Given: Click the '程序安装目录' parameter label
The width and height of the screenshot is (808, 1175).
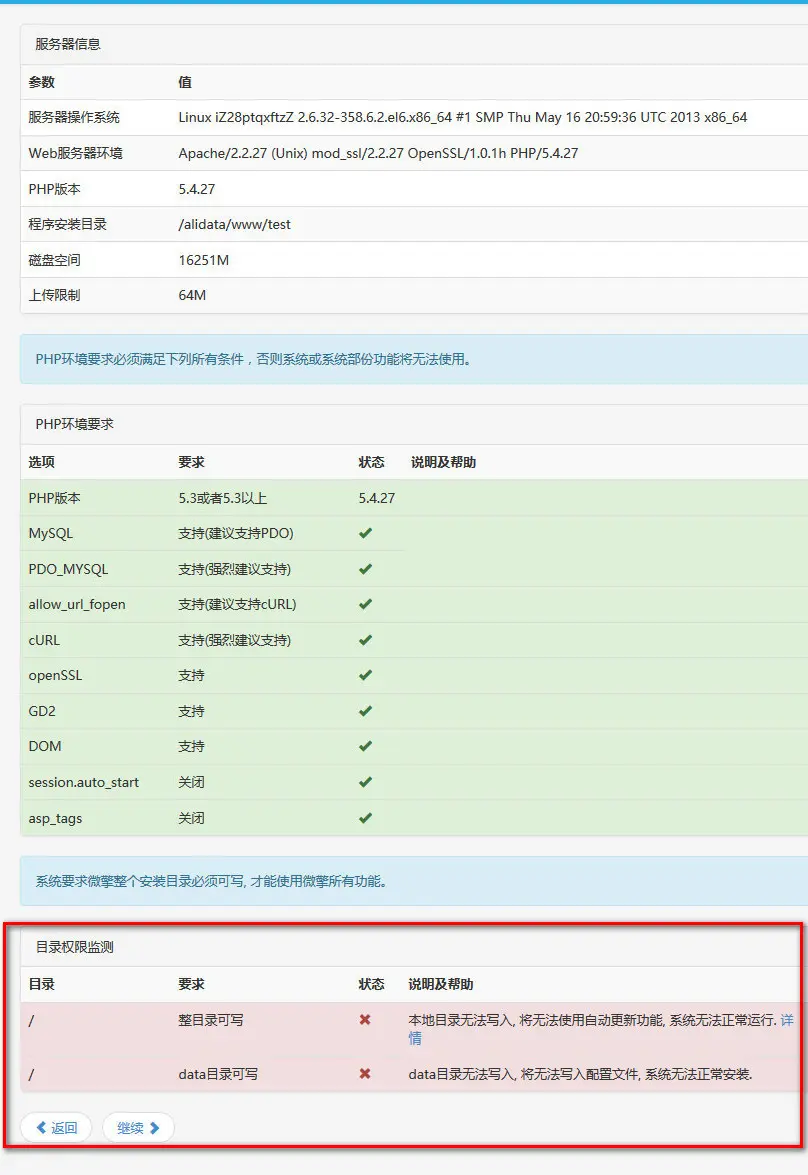Looking at the screenshot, I should tap(67, 224).
